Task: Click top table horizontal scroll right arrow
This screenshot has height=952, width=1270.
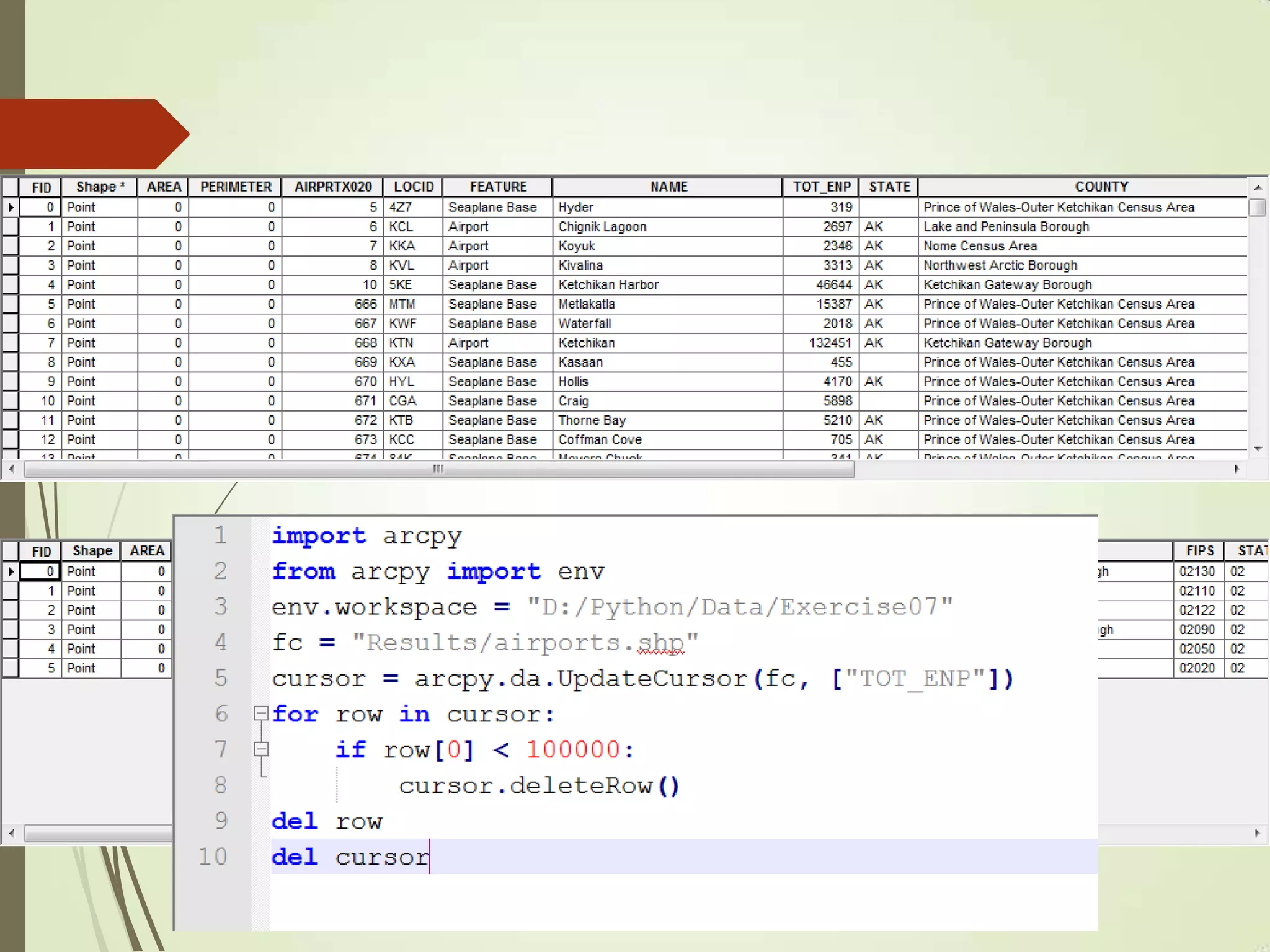Action: [1237, 469]
